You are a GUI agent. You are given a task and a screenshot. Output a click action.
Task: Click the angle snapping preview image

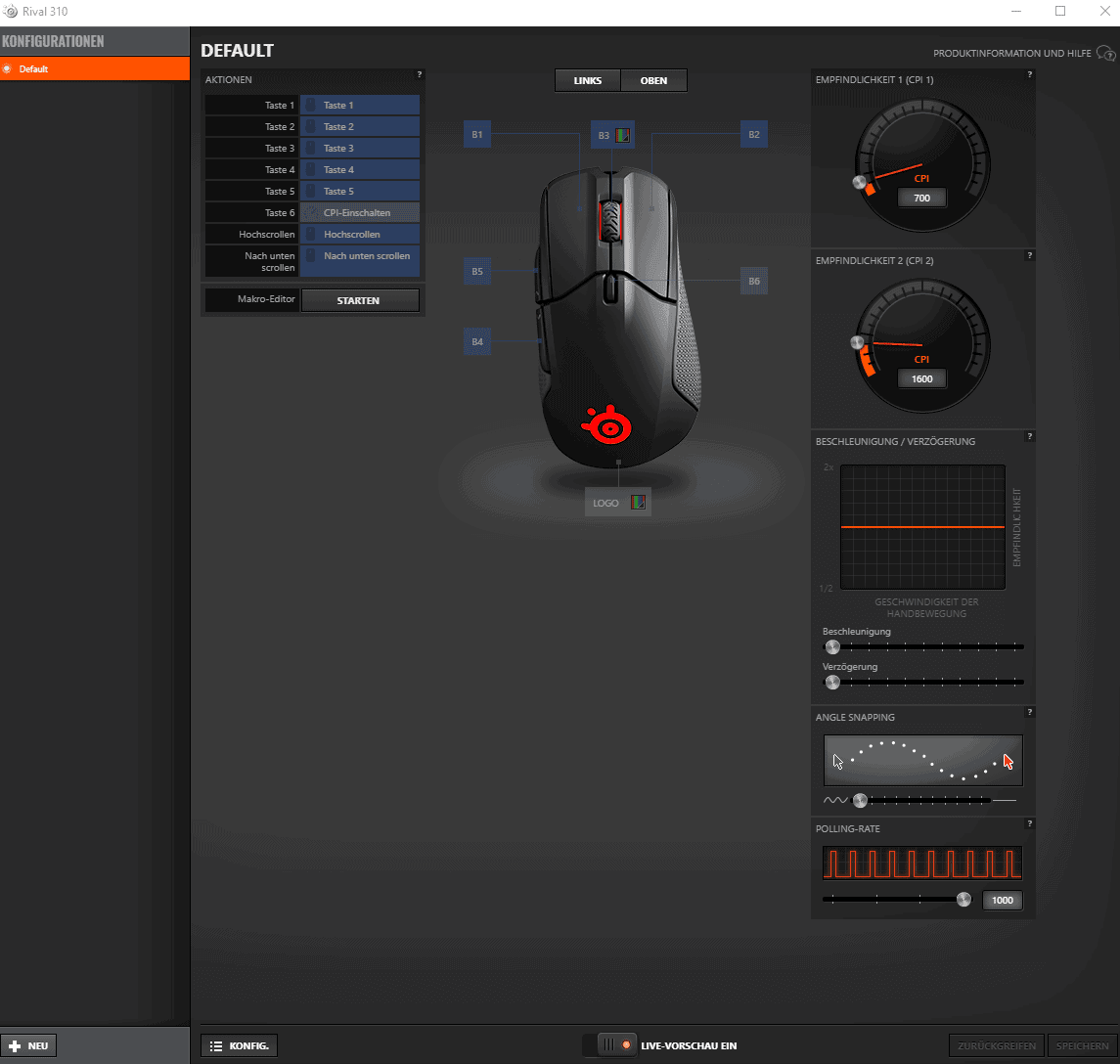click(x=922, y=761)
